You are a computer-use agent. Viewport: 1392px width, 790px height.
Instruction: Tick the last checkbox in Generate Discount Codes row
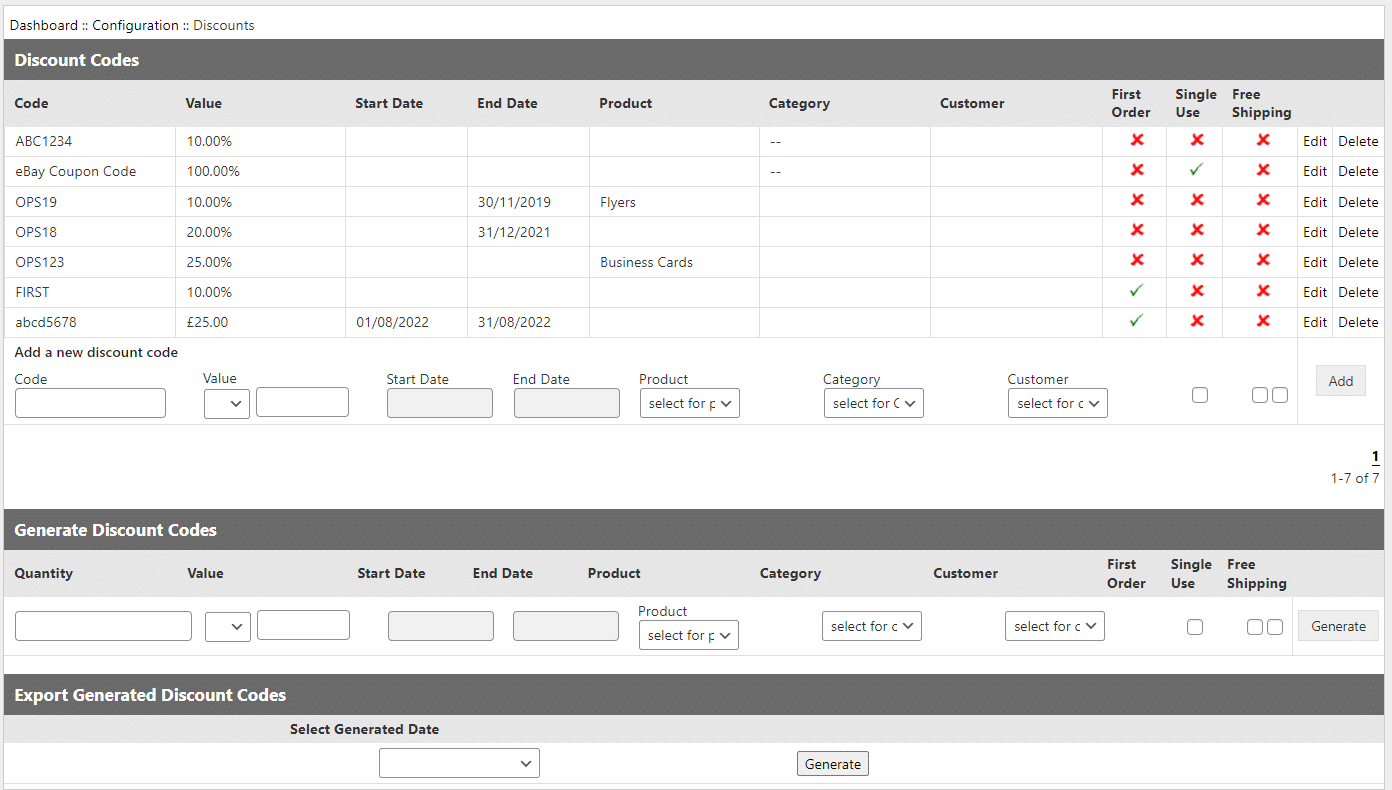point(1275,627)
